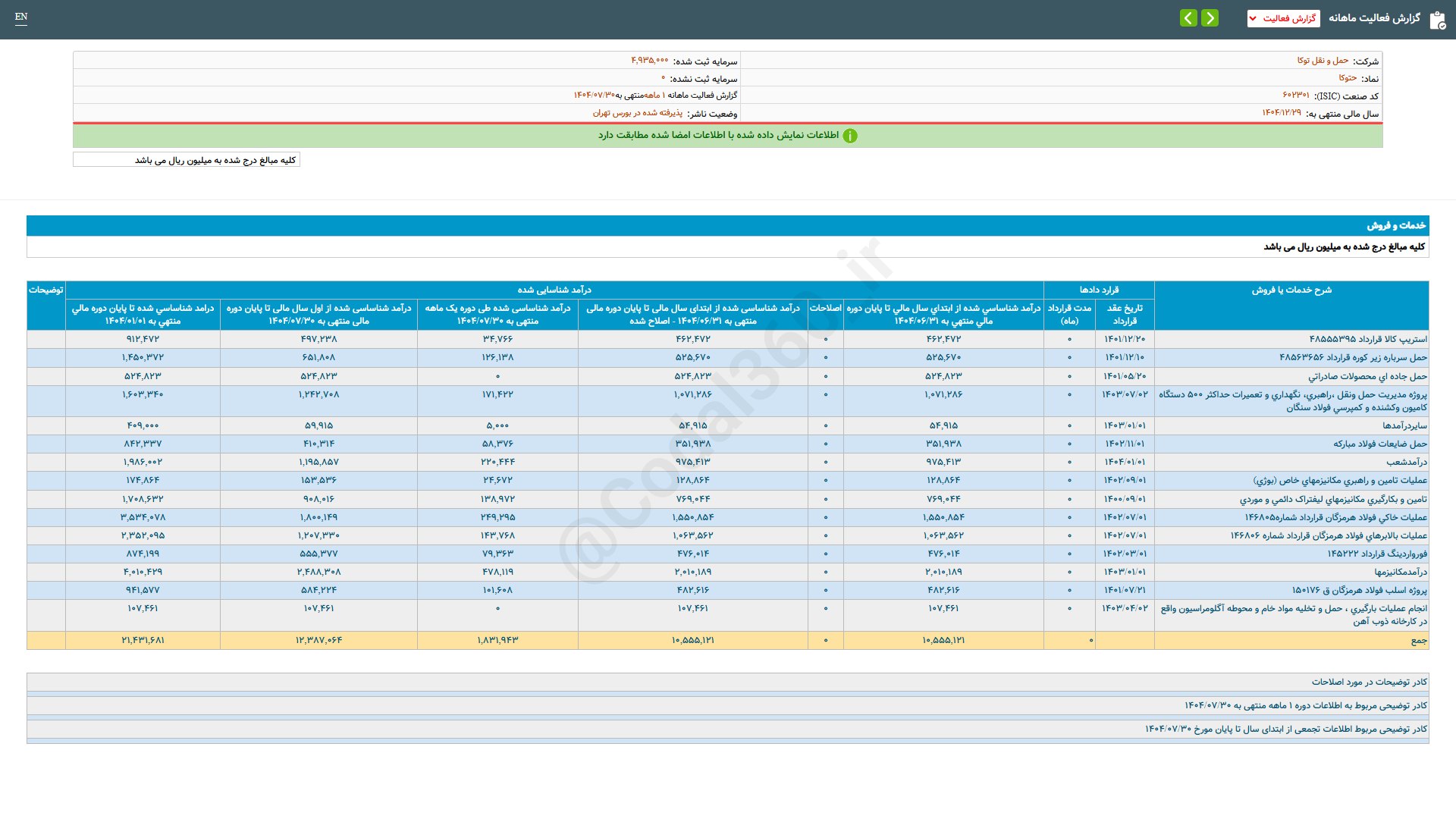The image size is (1456, 819).
Task: Click the فورواردینگ قرارداد 145222 row
Action: coord(1376,554)
